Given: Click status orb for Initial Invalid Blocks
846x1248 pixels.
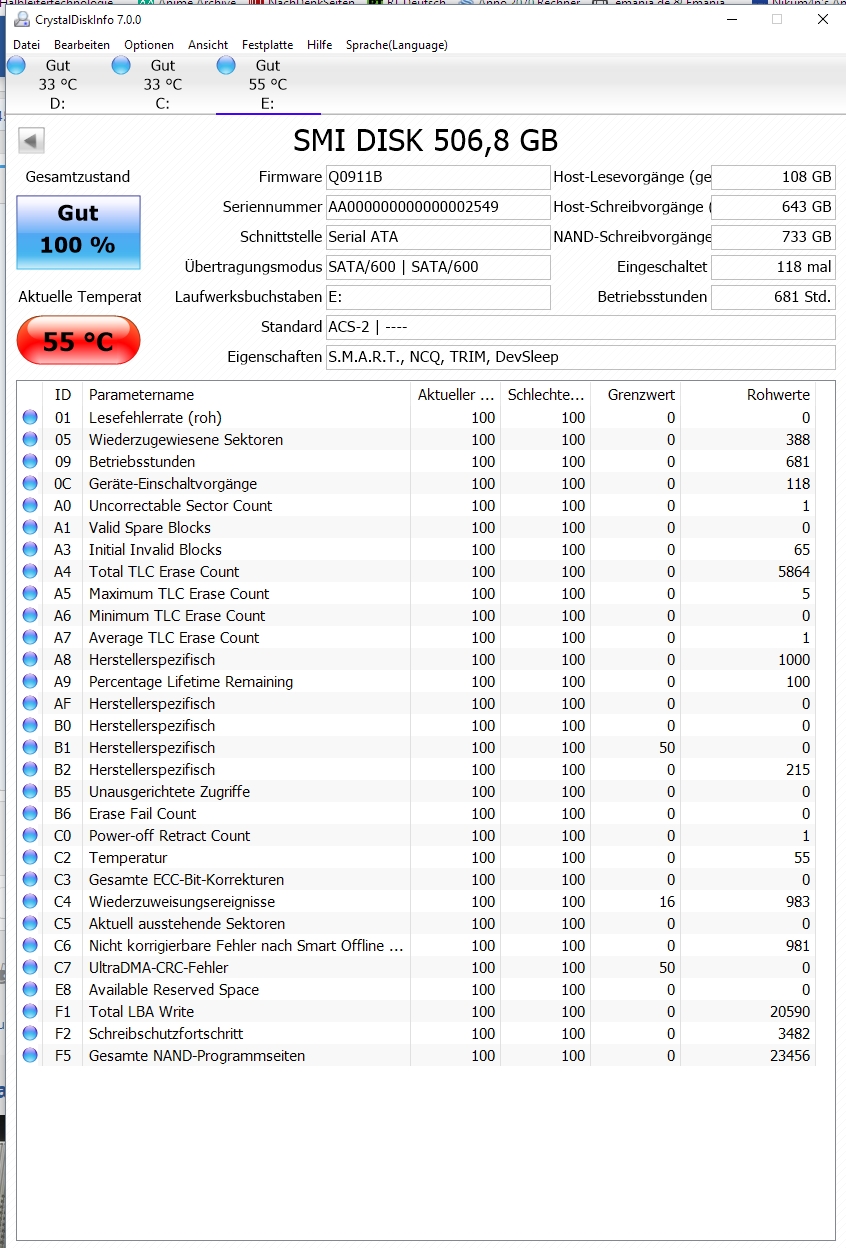Looking at the screenshot, I should [30, 550].
